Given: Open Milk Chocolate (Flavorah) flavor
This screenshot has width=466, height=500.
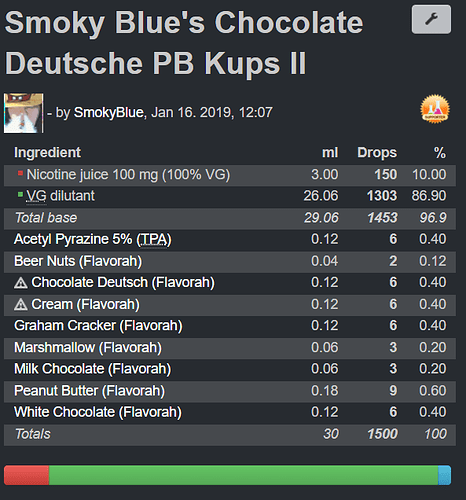Looking at the screenshot, I should 93,369.
